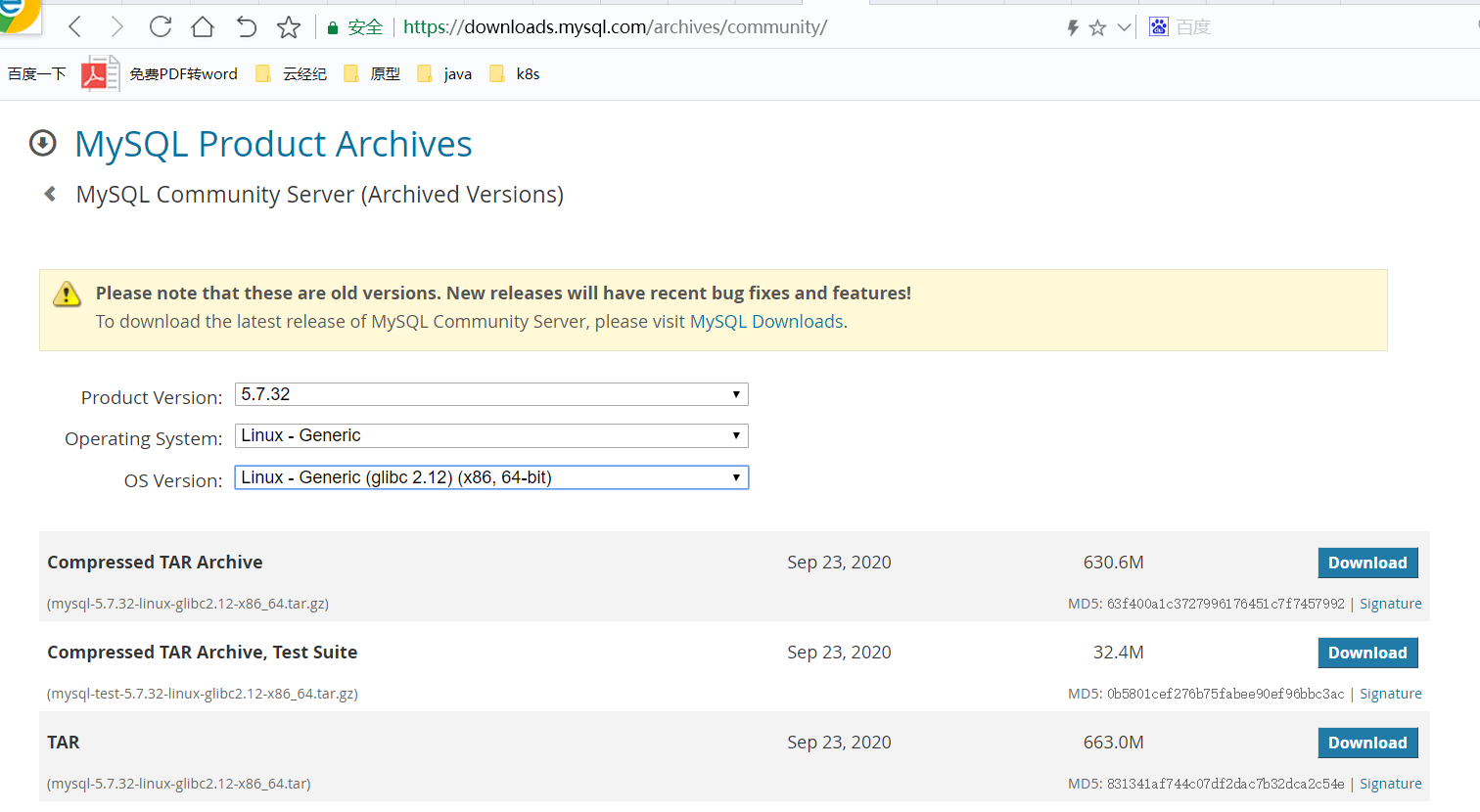Click filename mysql-5.7.32-linux-glibc2.12-x86_64.tar
1480x812 pixels.
pyautogui.click(x=179, y=784)
